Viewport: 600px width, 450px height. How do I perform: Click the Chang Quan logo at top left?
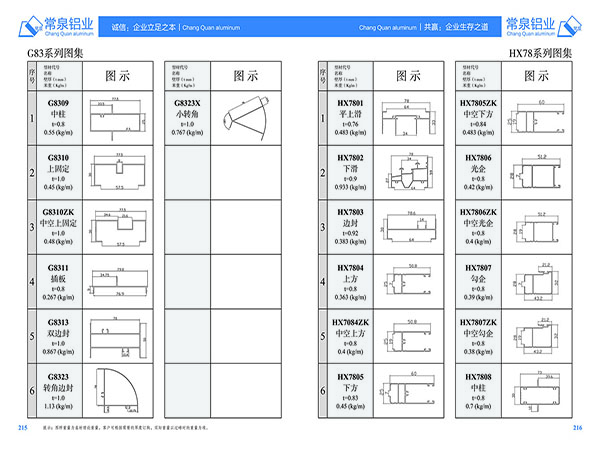click(56, 26)
